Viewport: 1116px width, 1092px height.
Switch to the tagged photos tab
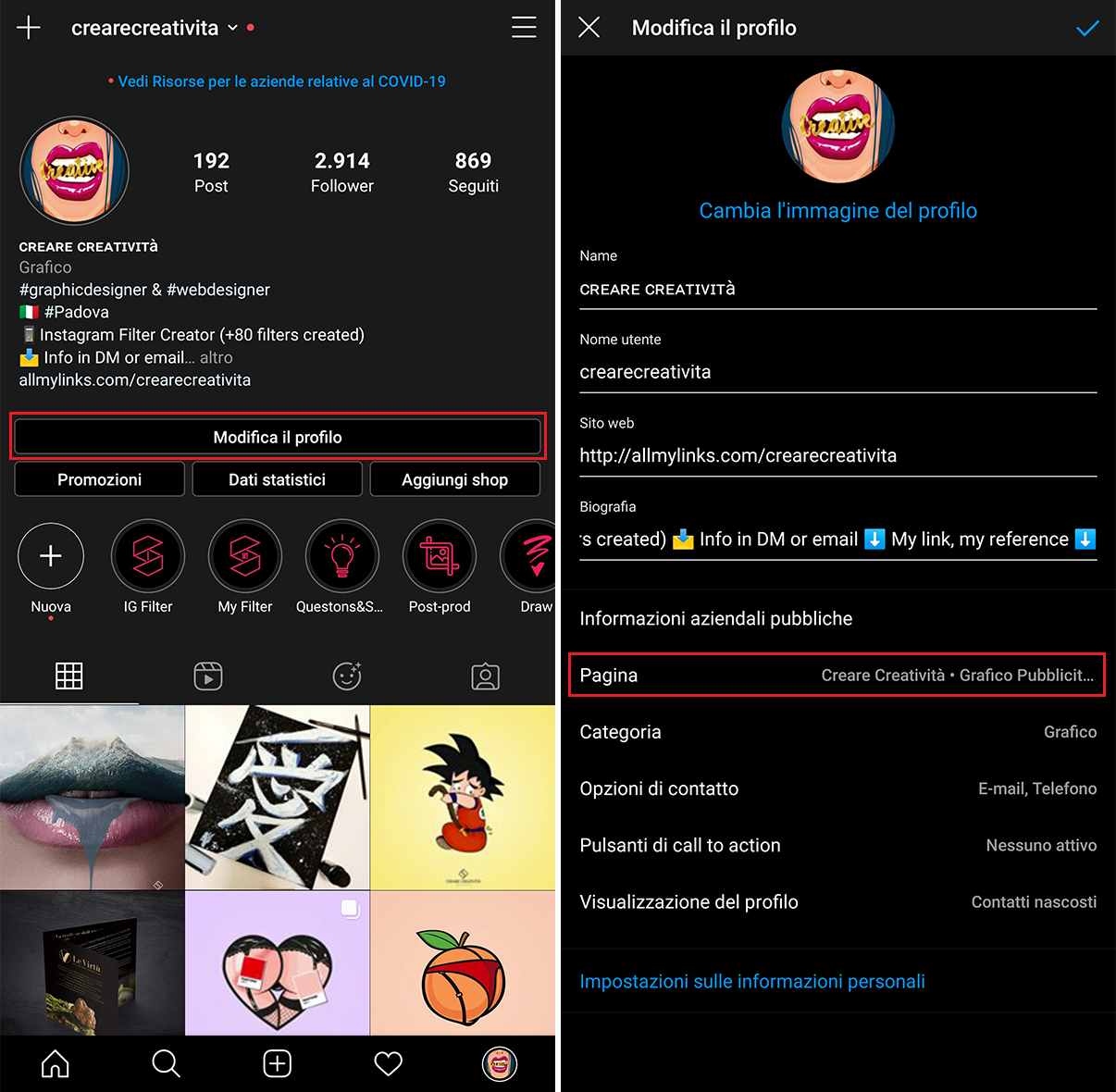[486, 676]
